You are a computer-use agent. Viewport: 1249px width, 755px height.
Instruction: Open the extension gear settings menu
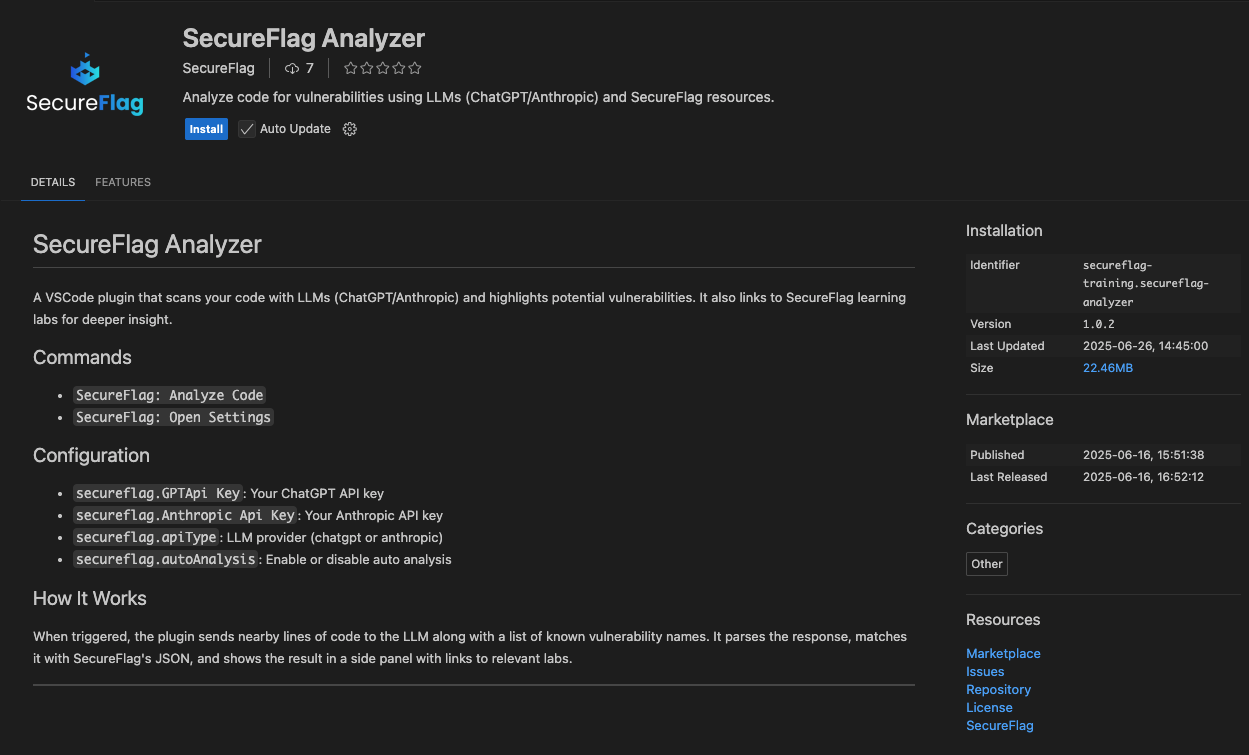350,129
